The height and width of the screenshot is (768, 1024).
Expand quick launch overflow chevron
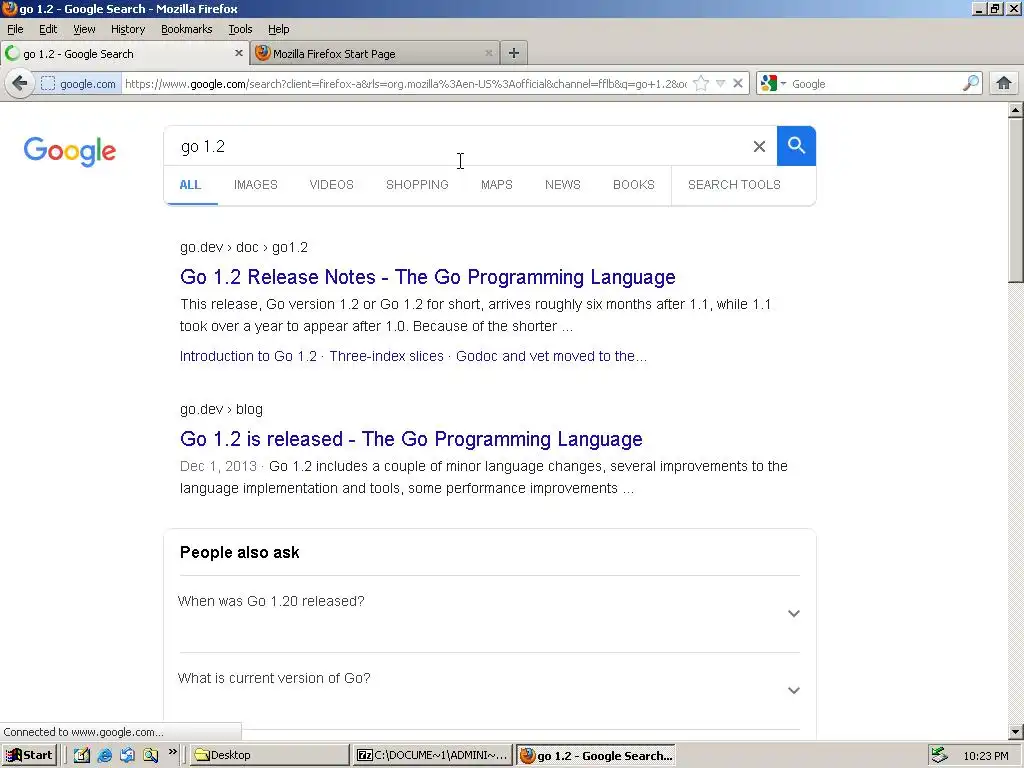(172, 752)
